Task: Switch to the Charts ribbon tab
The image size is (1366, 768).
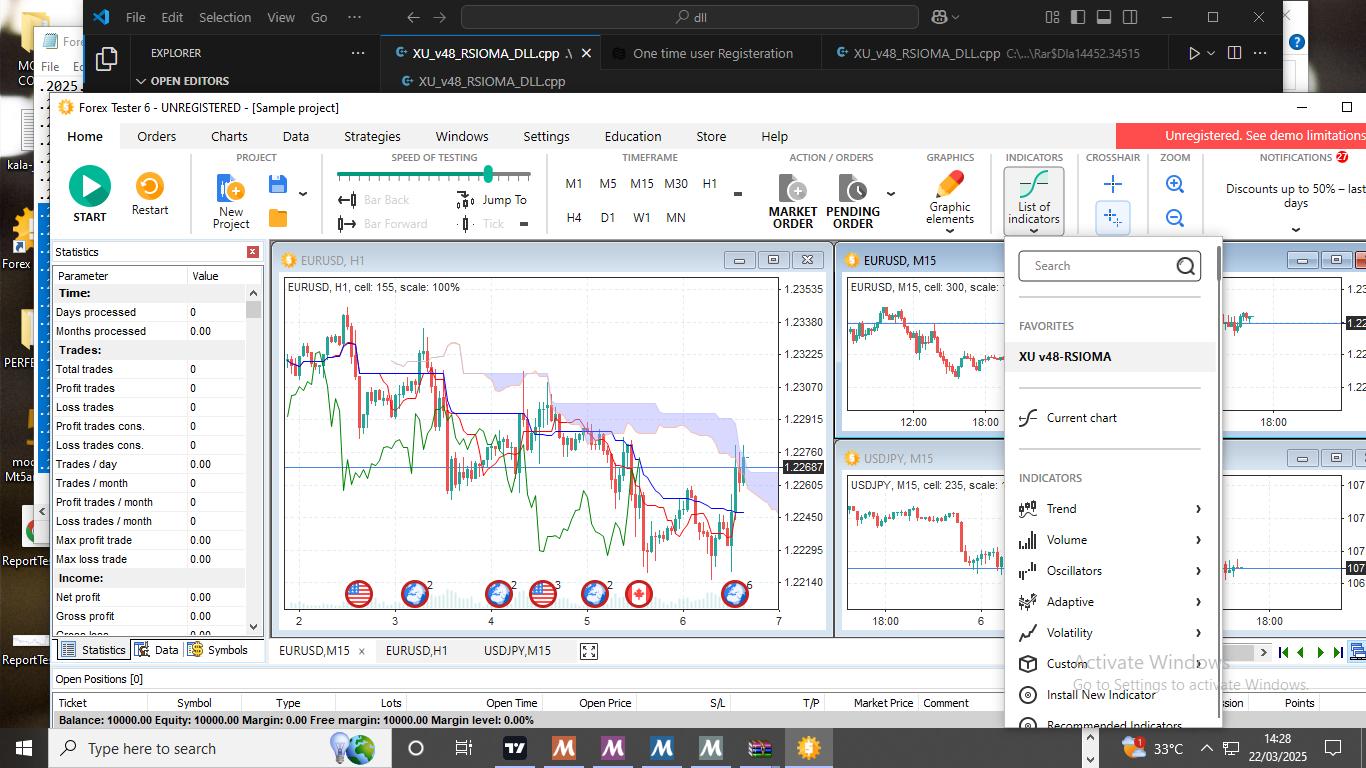Action: tap(229, 136)
